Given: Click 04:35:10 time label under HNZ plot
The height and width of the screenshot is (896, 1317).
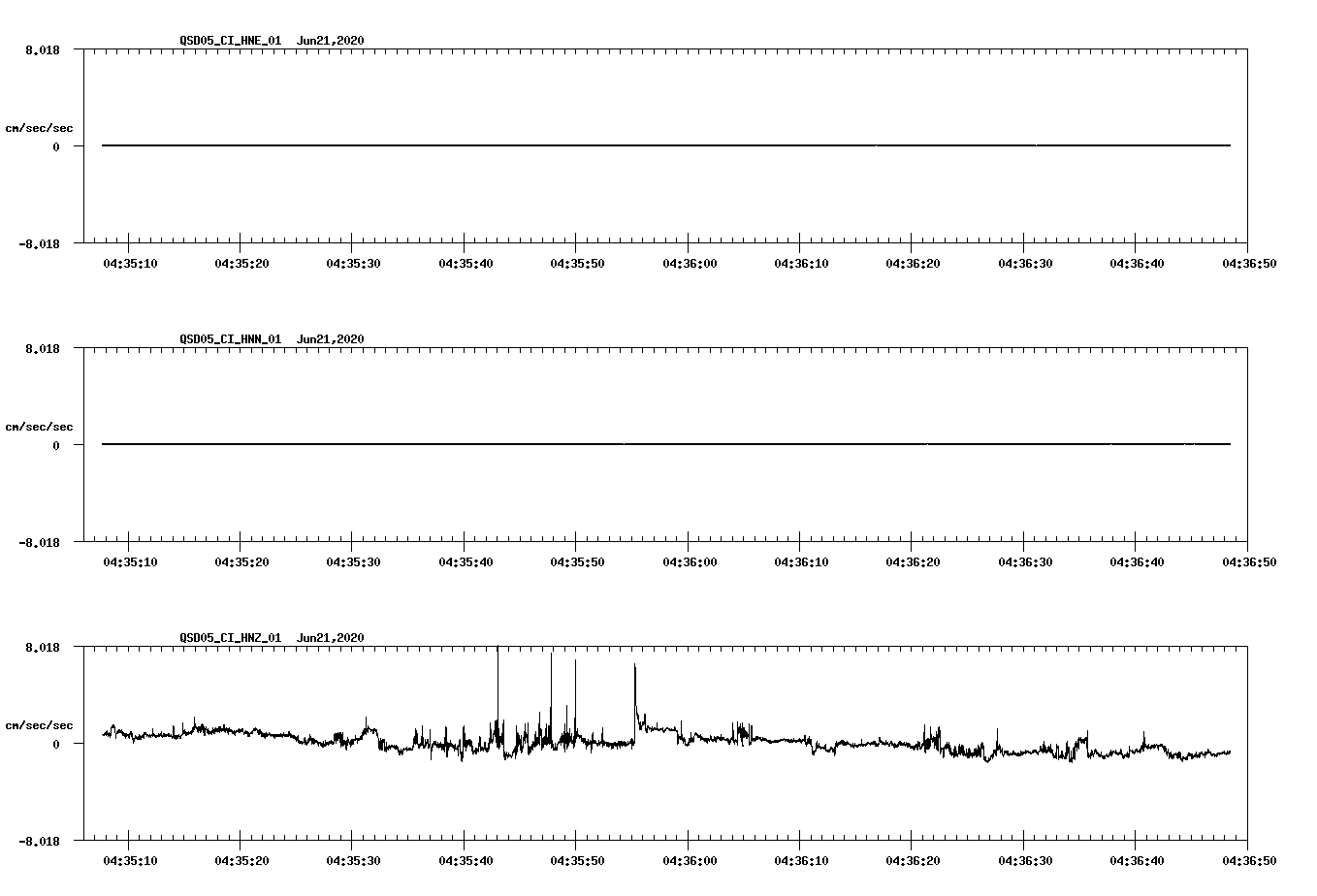Looking at the screenshot, I should click(129, 861).
